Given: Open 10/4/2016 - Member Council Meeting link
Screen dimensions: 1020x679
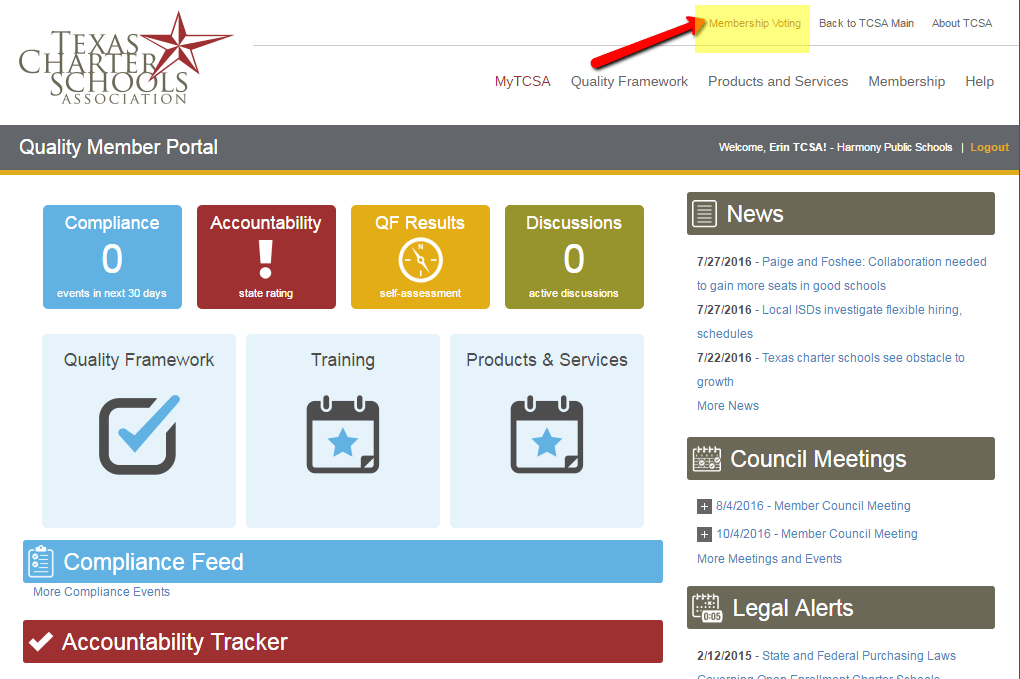Looking at the screenshot, I should click(817, 534).
